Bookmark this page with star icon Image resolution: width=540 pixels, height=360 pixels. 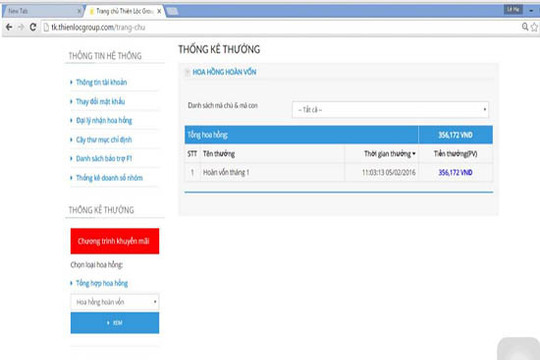tap(534, 27)
